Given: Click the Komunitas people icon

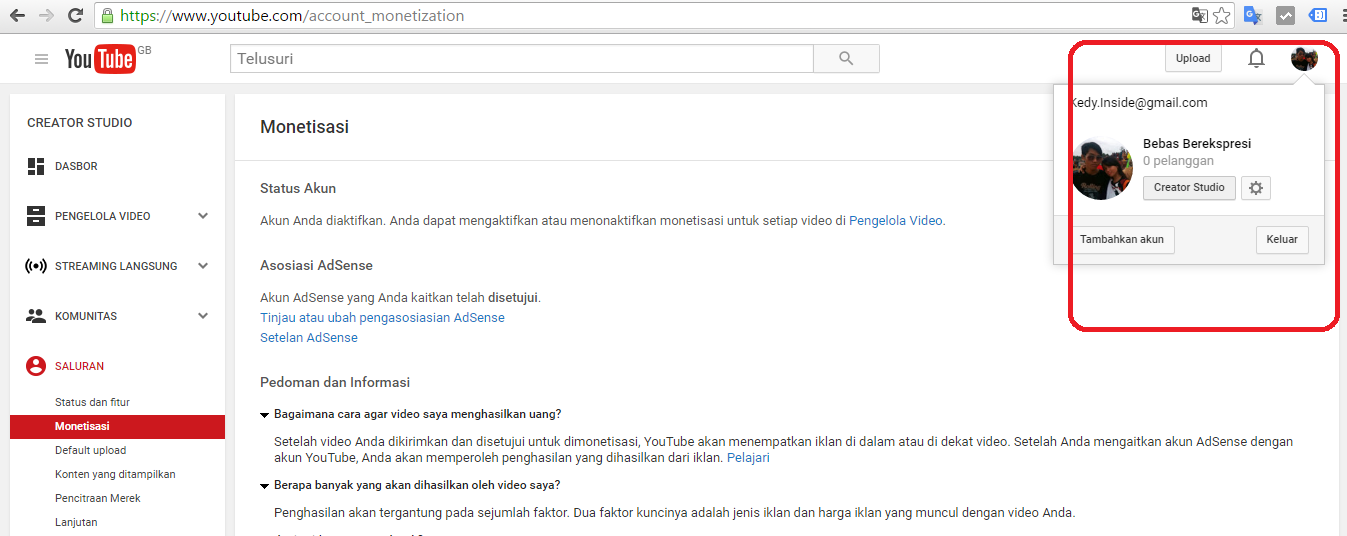Looking at the screenshot, I should point(36,316).
